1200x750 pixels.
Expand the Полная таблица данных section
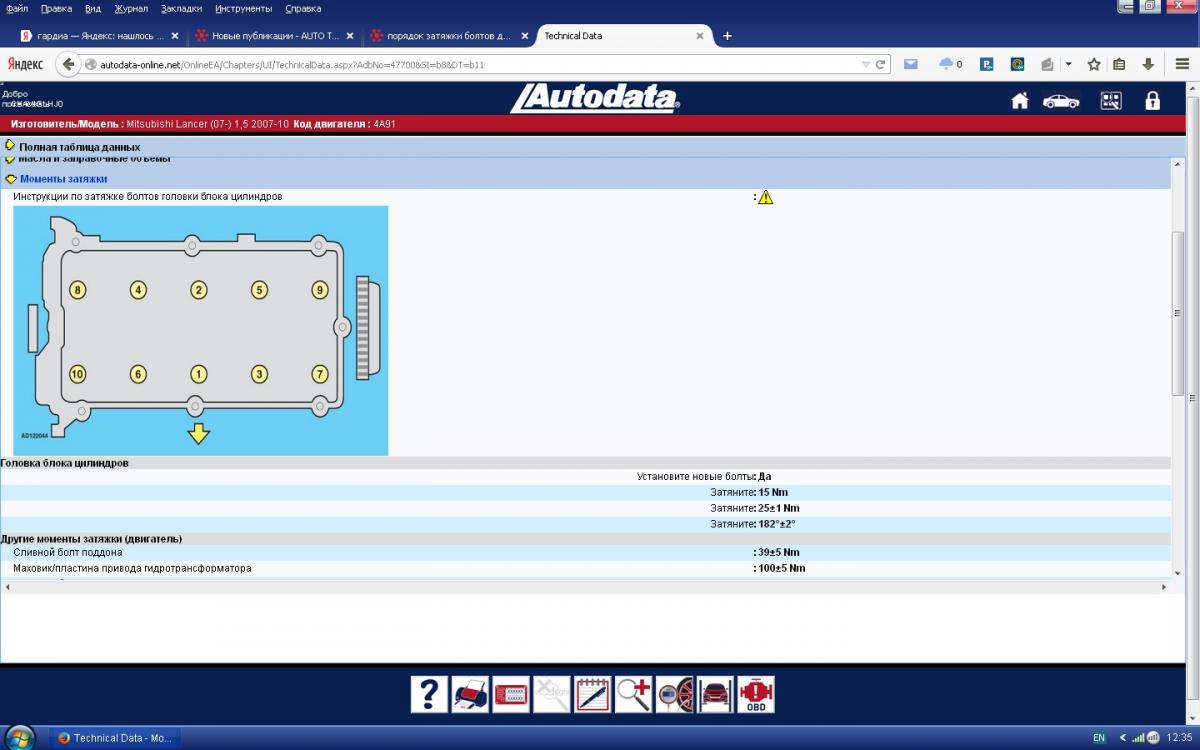click(x=79, y=147)
